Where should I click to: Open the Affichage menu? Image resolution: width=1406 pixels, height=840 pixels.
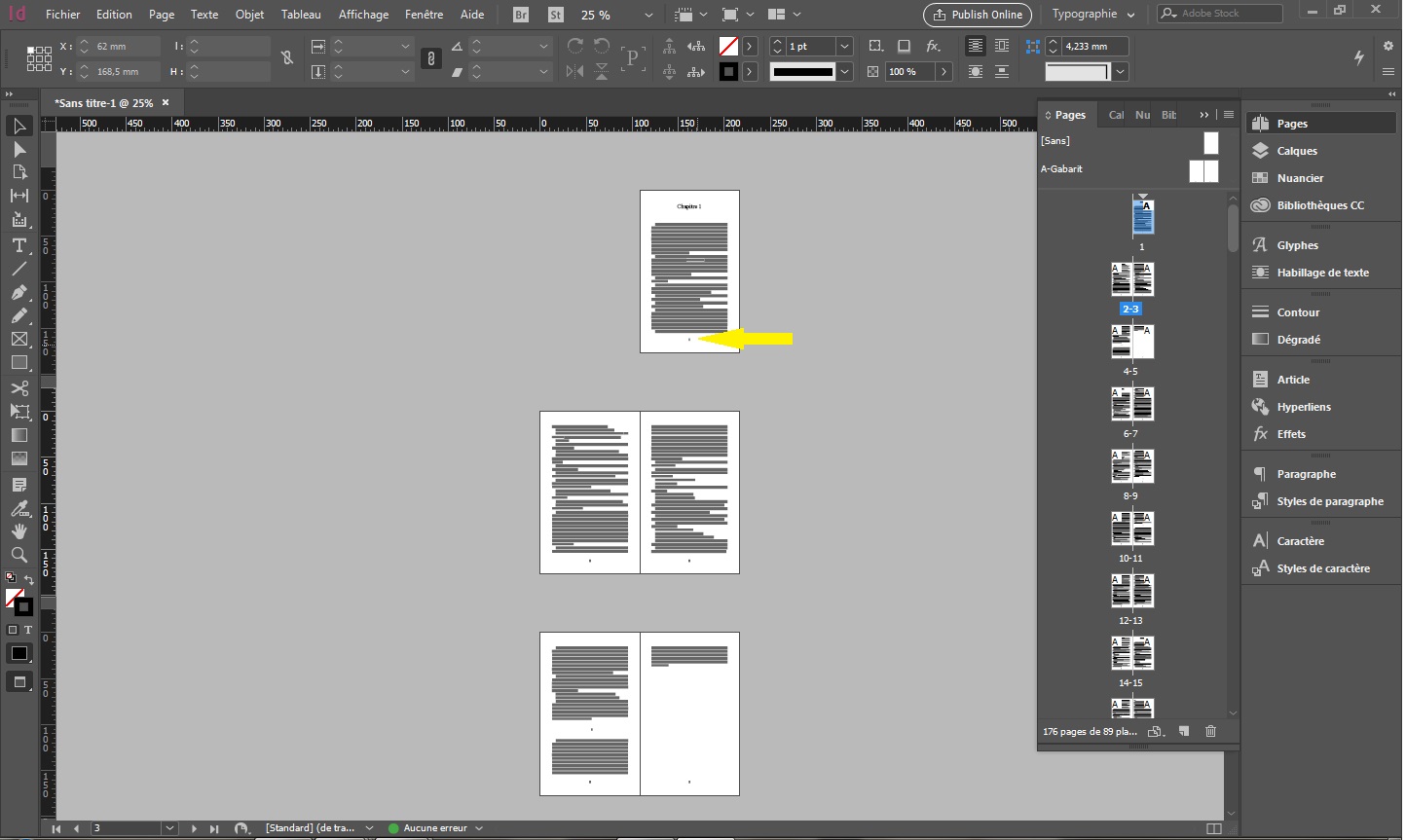[x=363, y=15]
